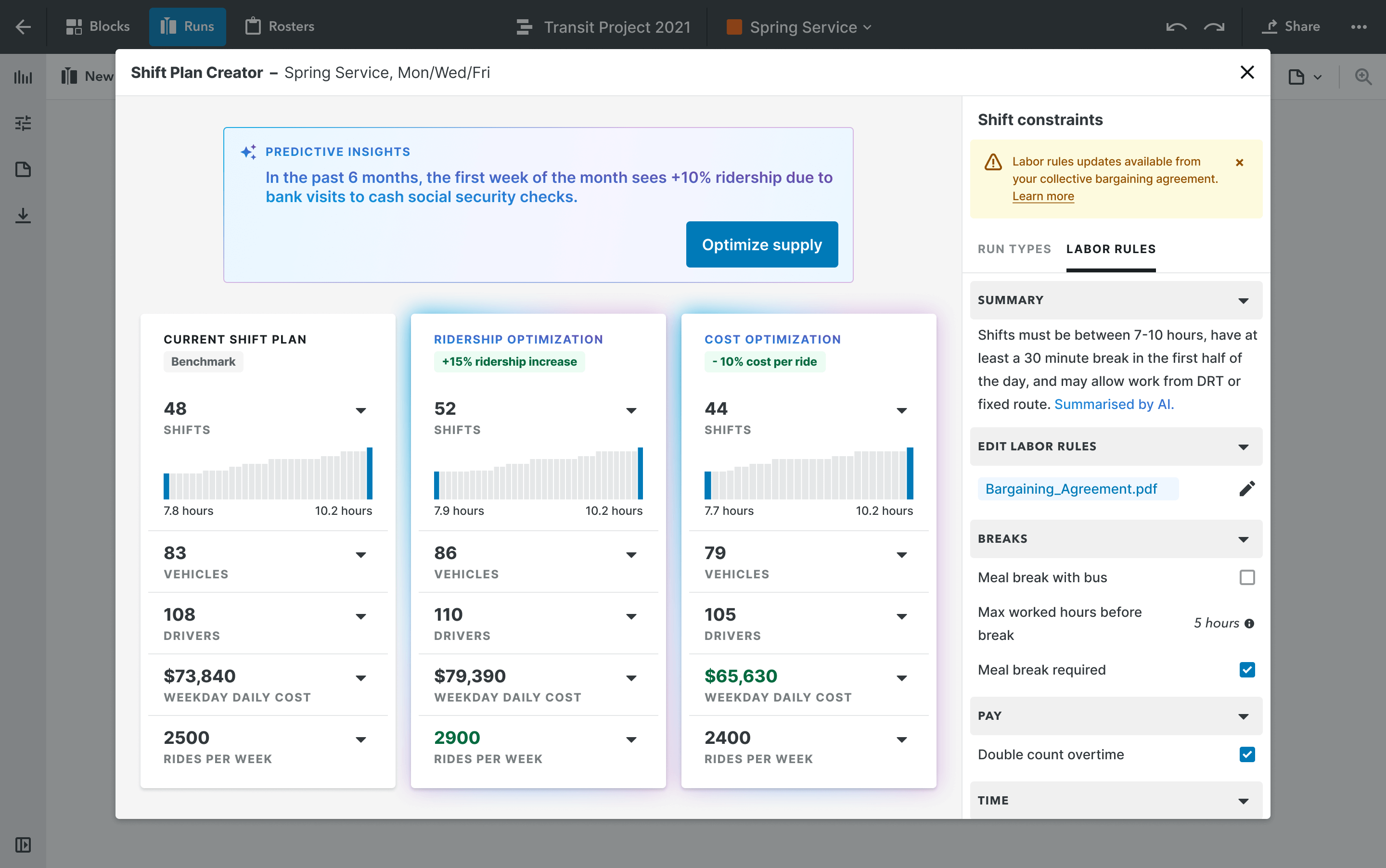1386x868 pixels.
Task: Open the three-dots more options menu
Action: click(1359, 27)
